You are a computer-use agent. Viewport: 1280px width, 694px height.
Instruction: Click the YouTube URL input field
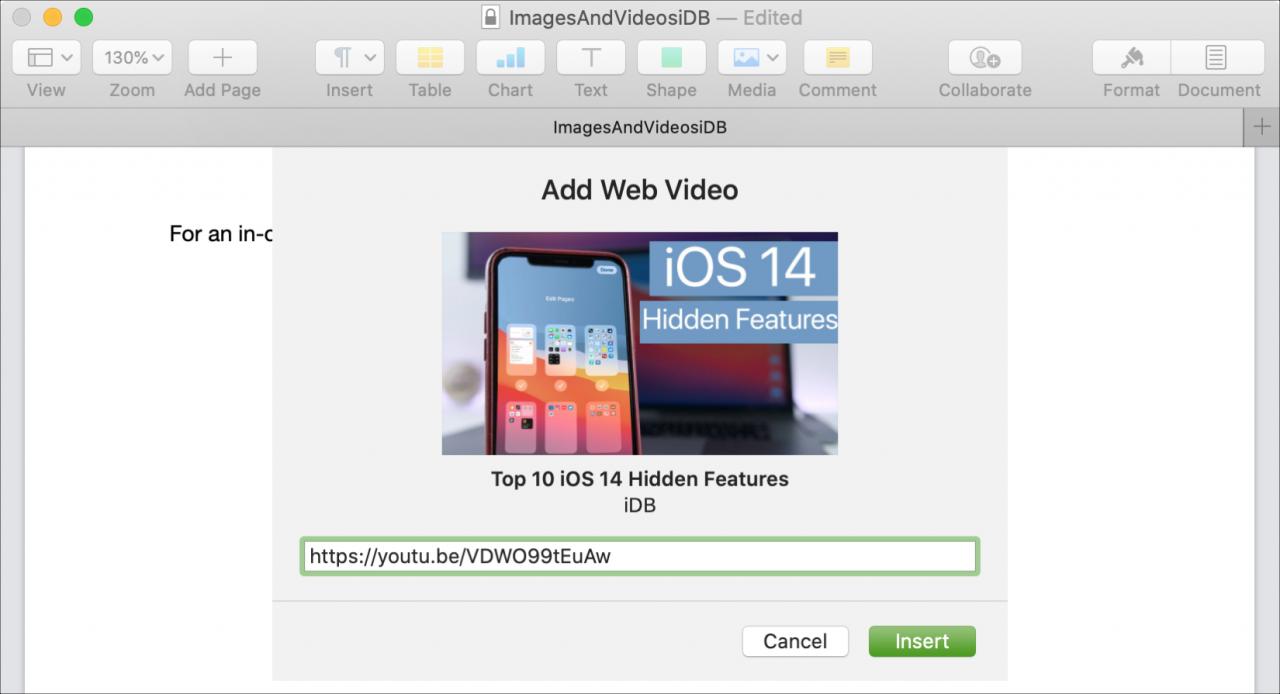[640, 557]
